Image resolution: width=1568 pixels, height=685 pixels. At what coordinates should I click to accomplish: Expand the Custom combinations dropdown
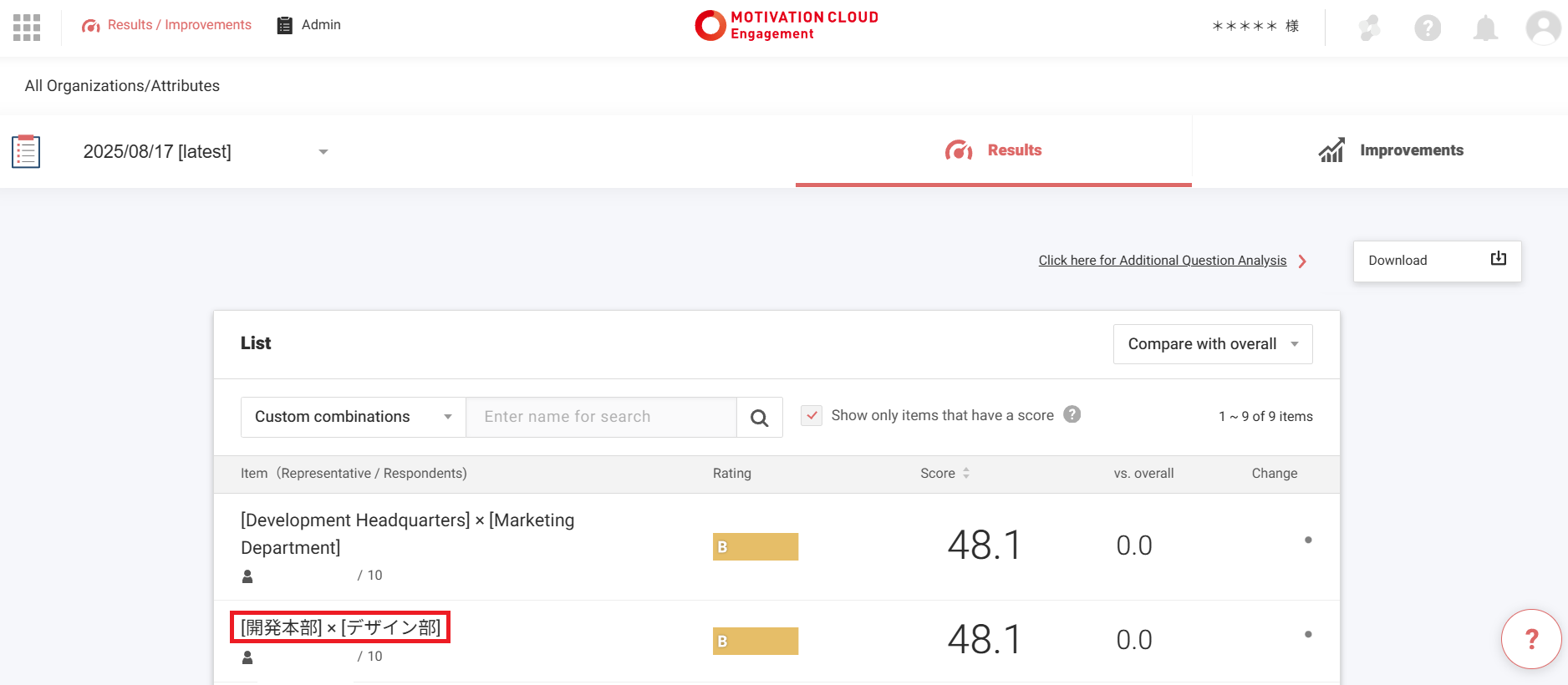click(x=353, y=417)
